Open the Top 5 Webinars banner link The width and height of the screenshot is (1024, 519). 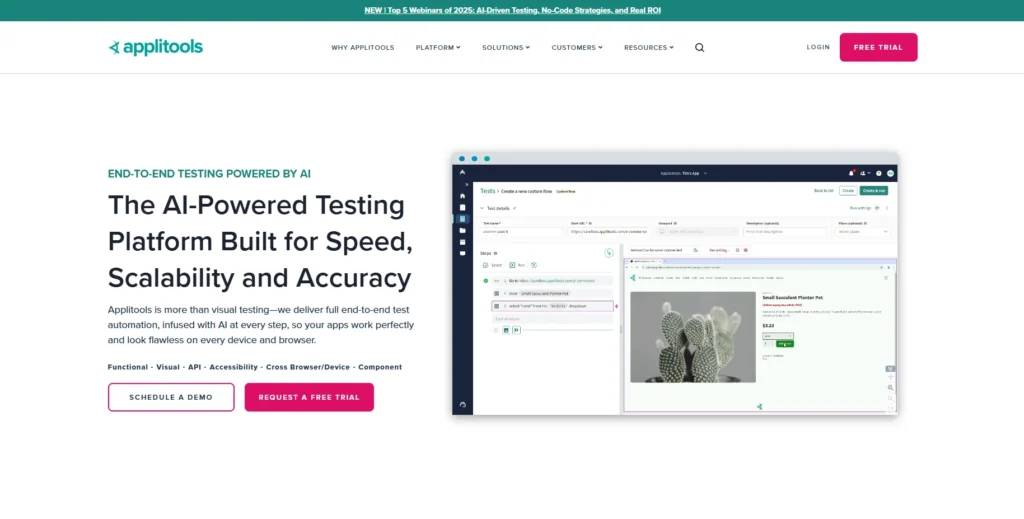coord(513,10)
